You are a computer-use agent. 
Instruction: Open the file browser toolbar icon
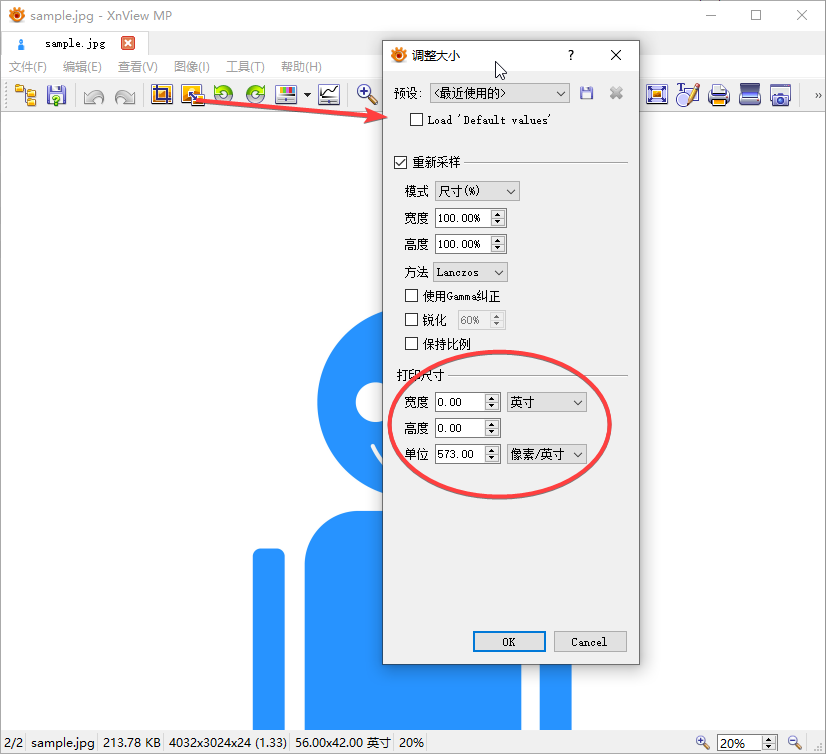25,95
